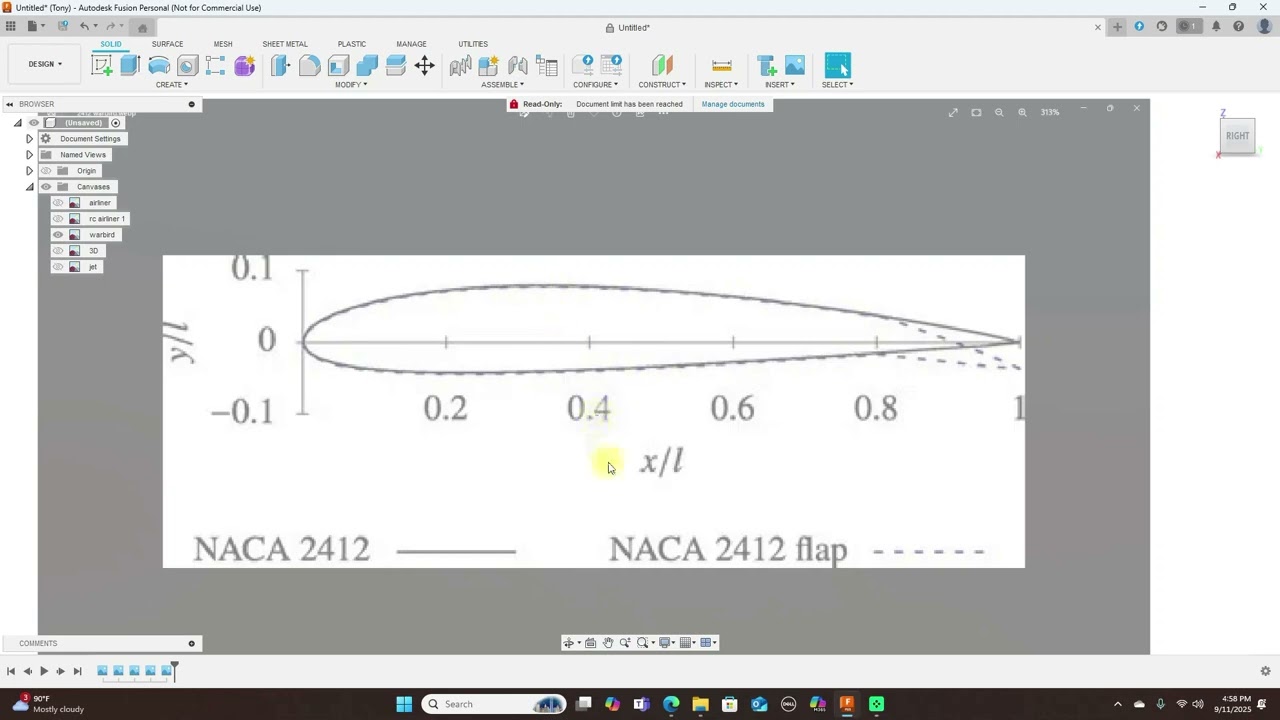
Task: Select the Rectangular Pattern tool
Action: (x=215, y=66)
